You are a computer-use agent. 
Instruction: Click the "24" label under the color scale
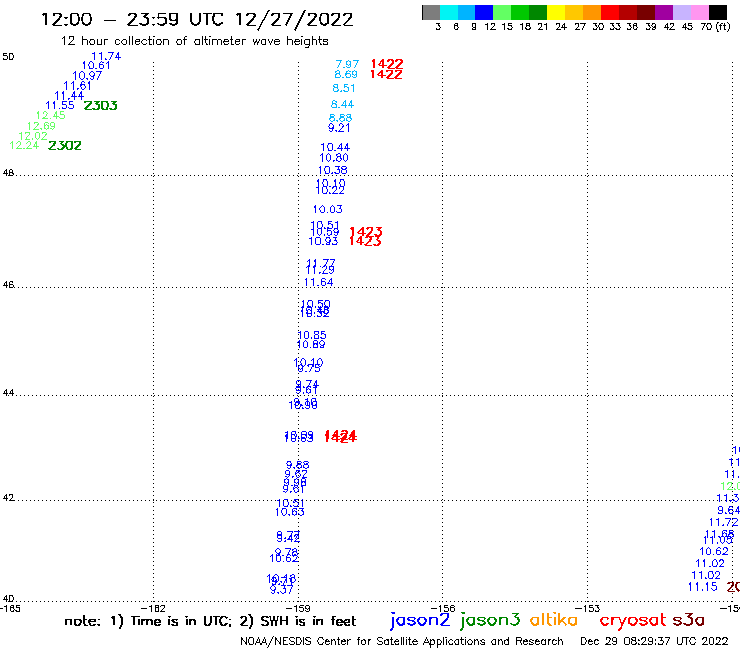(561, 26)
